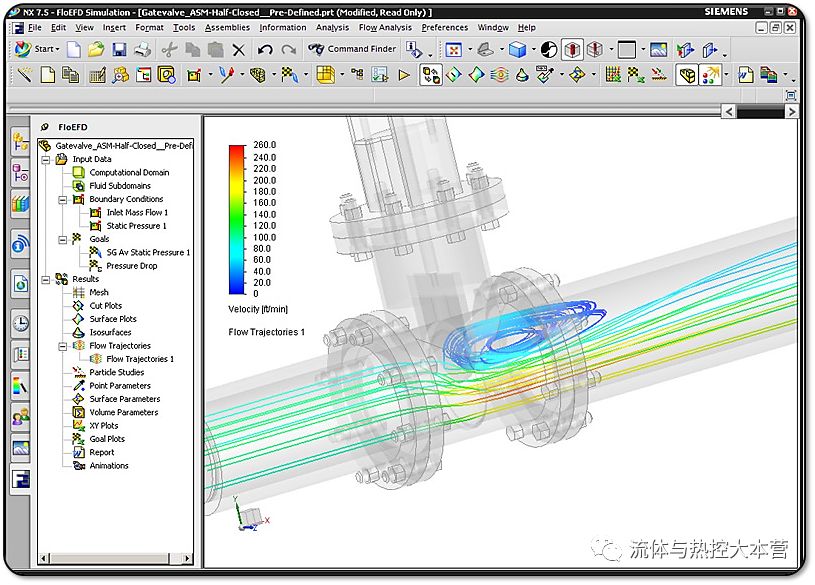The image size is (815, 585).
Task: Collapse the Input Data tree node
Action: [45, 159]
